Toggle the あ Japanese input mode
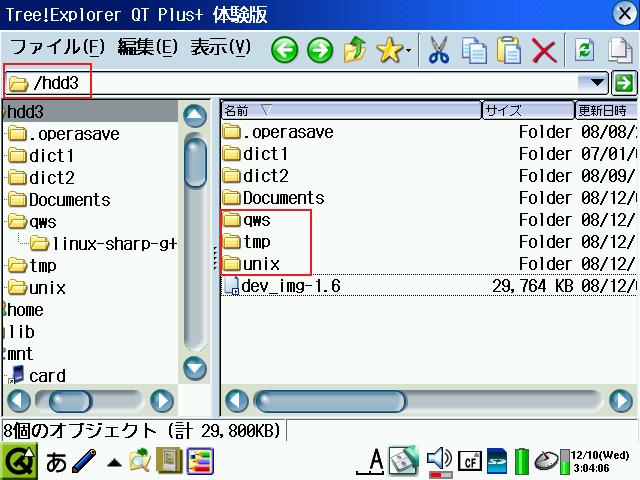The image size is (640, 480). (x=56, y=462)
